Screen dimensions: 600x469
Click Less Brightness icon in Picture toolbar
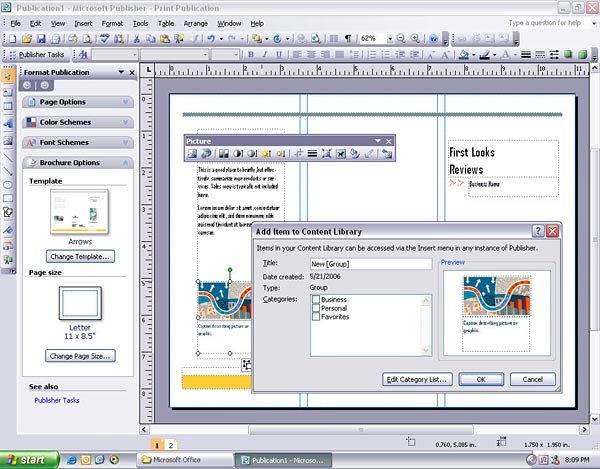(280, 154)
